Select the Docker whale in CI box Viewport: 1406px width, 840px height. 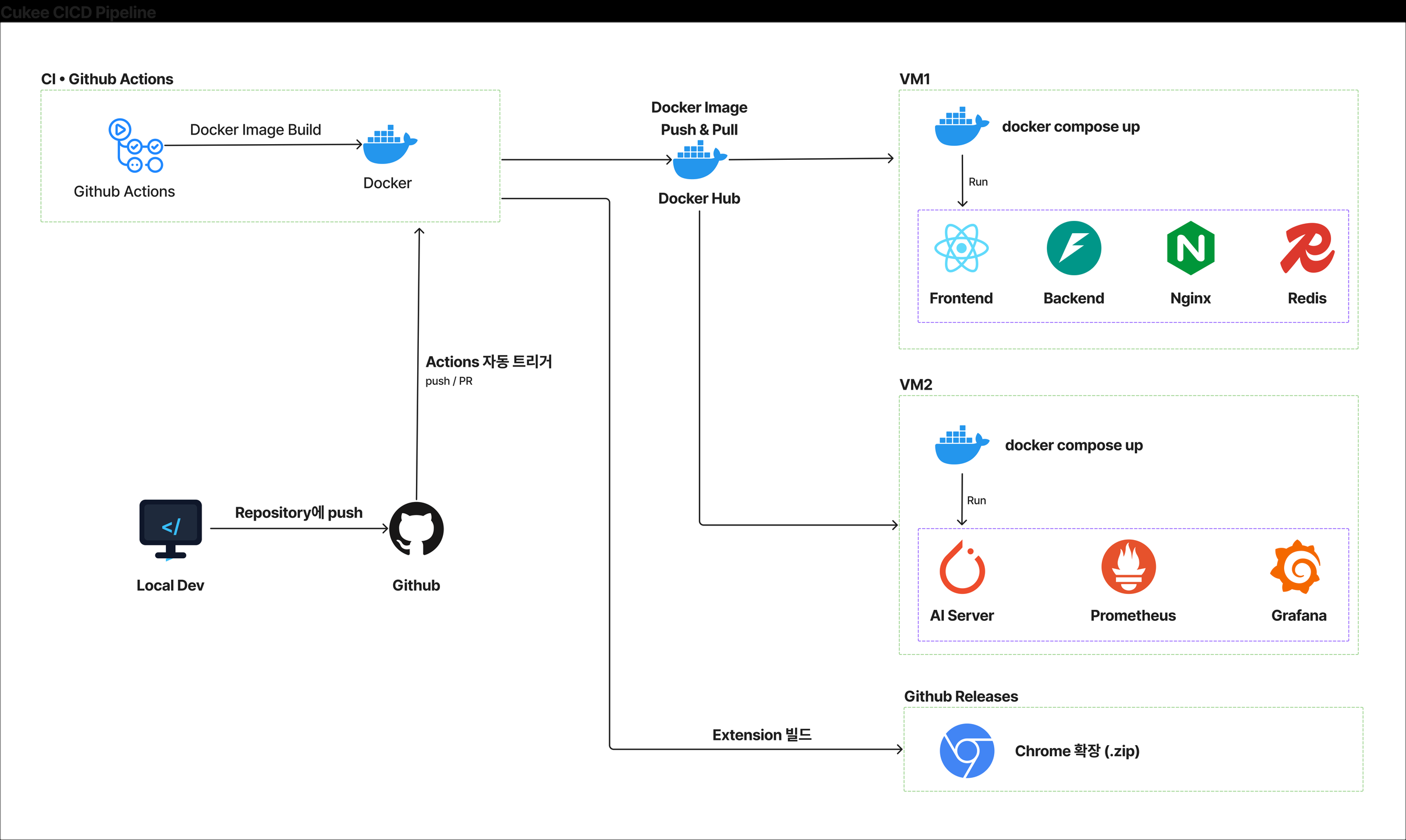coord(390,144)
